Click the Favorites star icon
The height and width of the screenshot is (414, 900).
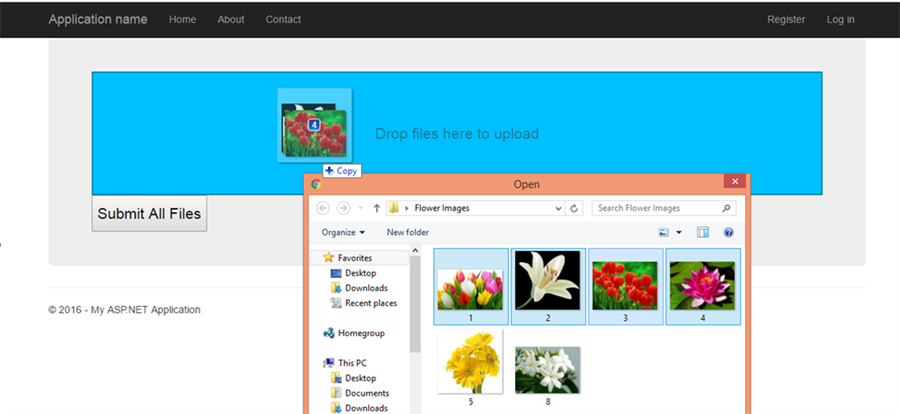point(328,258)
